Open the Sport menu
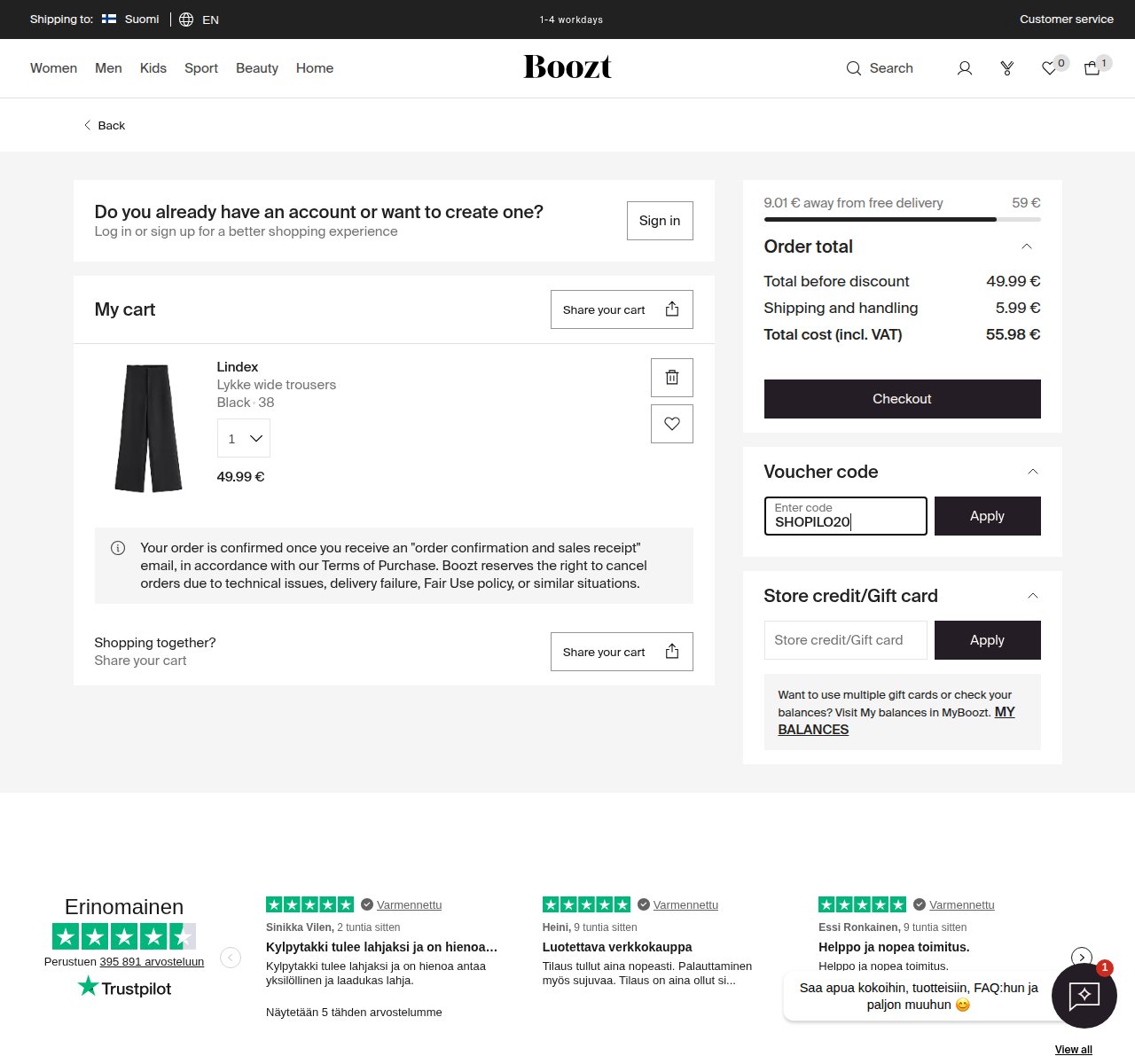The width and height of the screenshot is (1135, 1064). tap(201, 68)
